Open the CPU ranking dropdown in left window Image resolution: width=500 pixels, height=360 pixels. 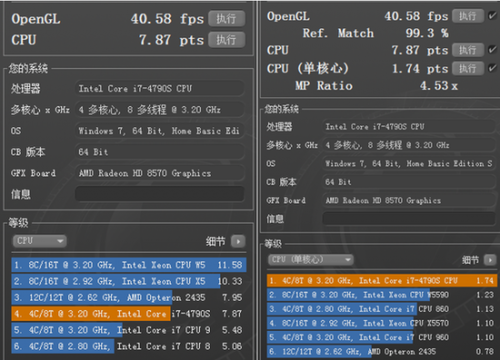click(x=40, y=241)
